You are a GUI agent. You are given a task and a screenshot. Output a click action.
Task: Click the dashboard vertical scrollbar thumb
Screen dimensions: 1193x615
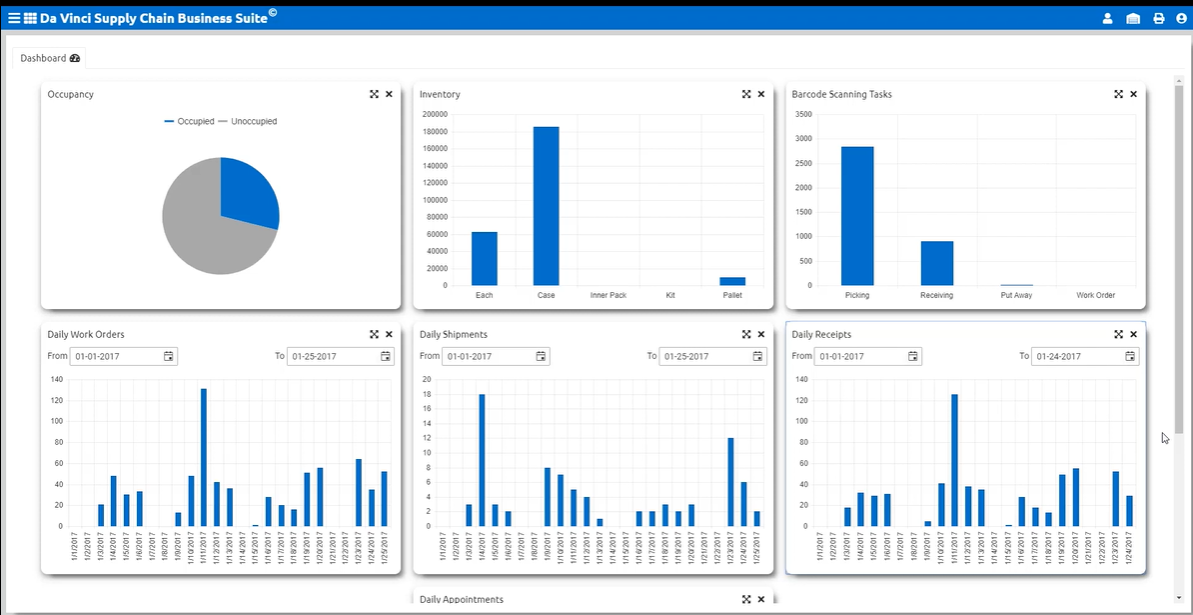coord(1180,260)
